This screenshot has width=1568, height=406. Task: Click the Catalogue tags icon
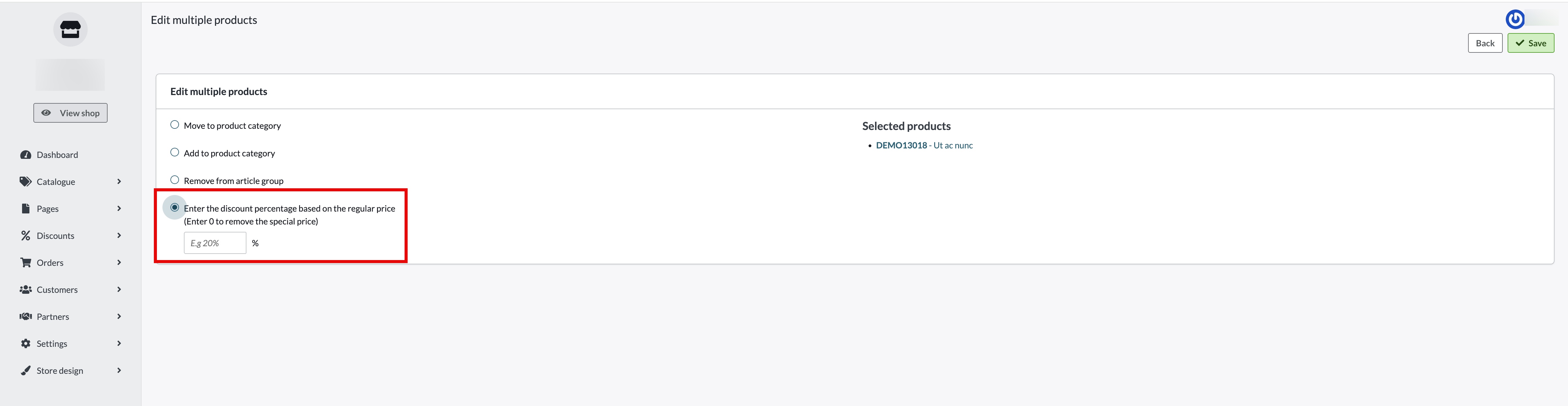tap(25, 182)
